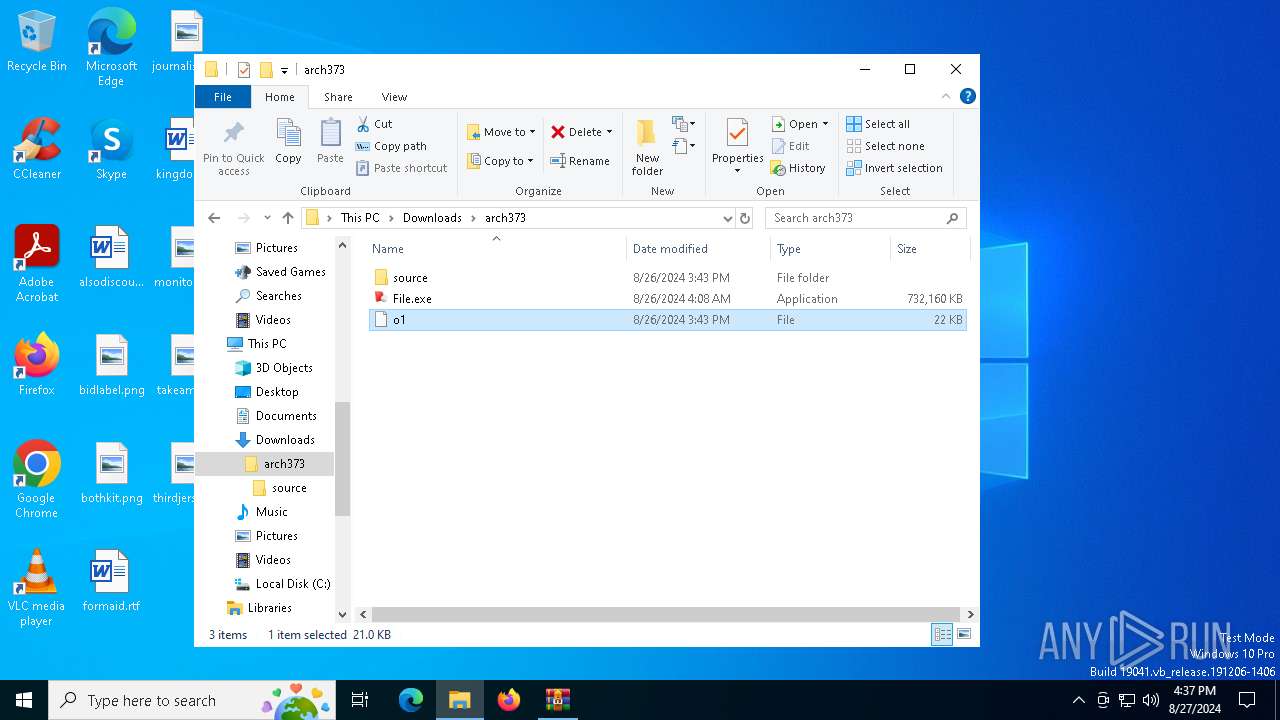Click Select all
Screen dimensions: 1280x720
click(878, 124)
